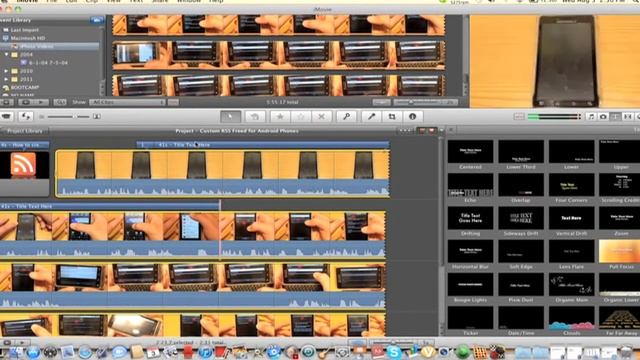Swap Events and Projects areas
640x360 pixels.
click(25, 117)
